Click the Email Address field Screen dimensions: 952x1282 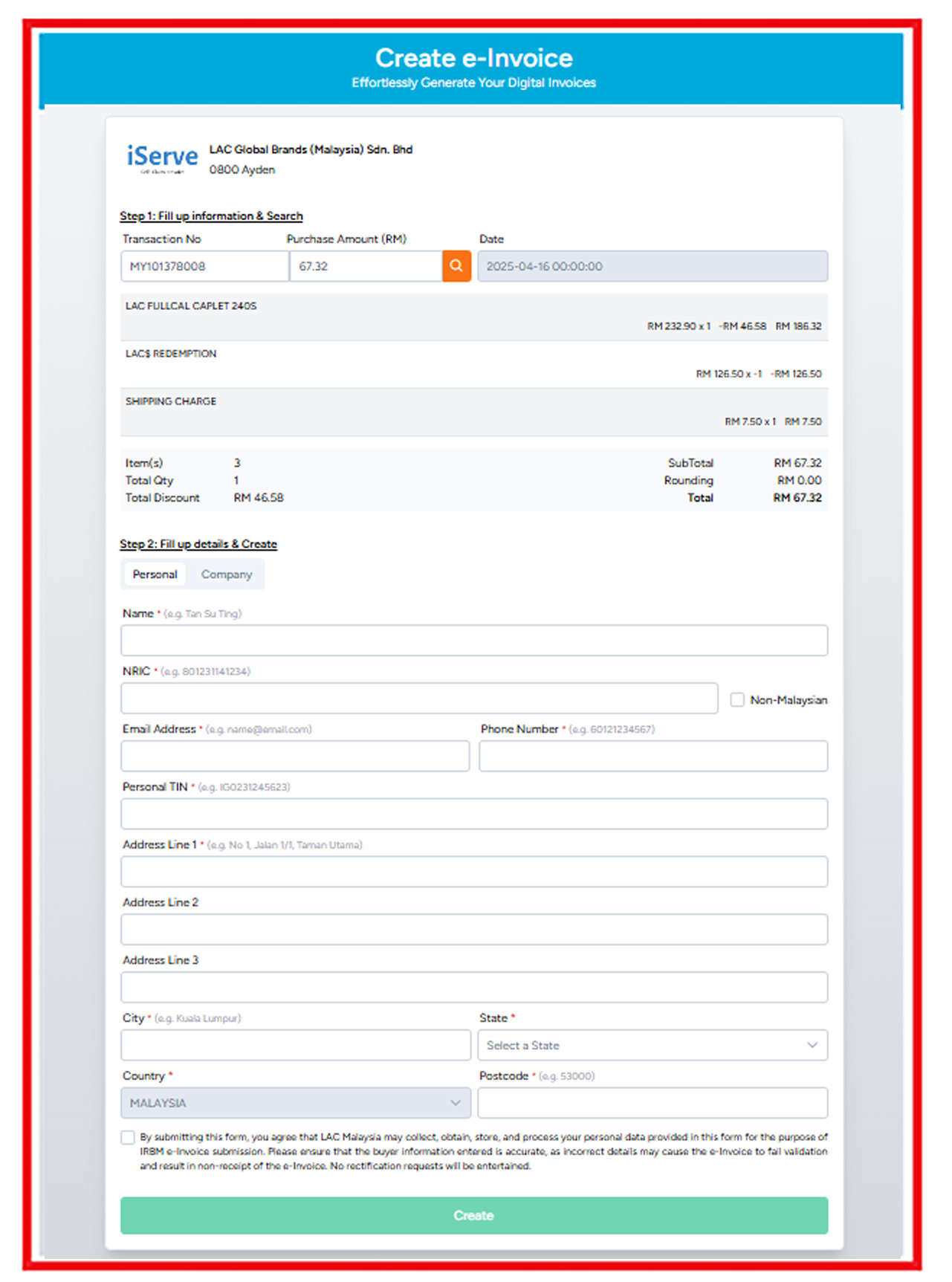click(x=295, y=757)
